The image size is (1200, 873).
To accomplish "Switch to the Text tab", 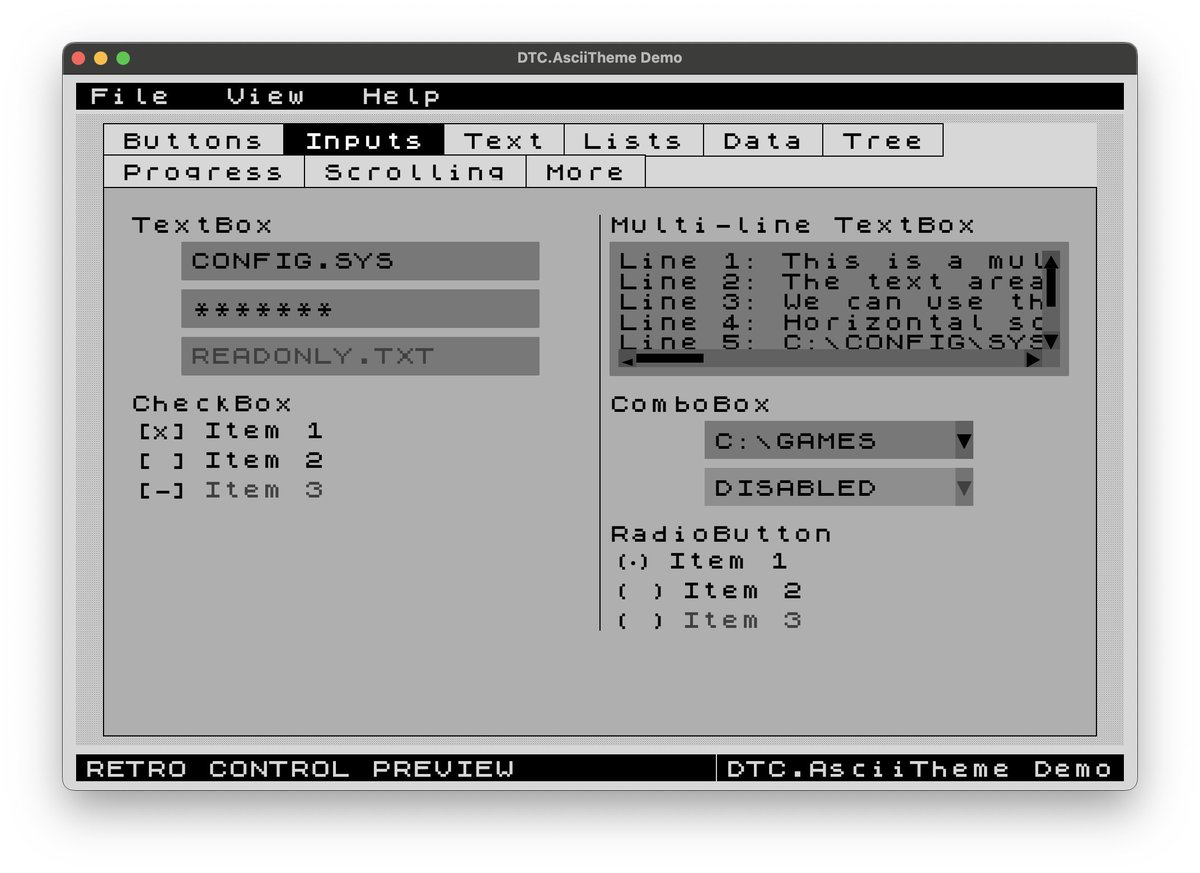I will 504,141.
